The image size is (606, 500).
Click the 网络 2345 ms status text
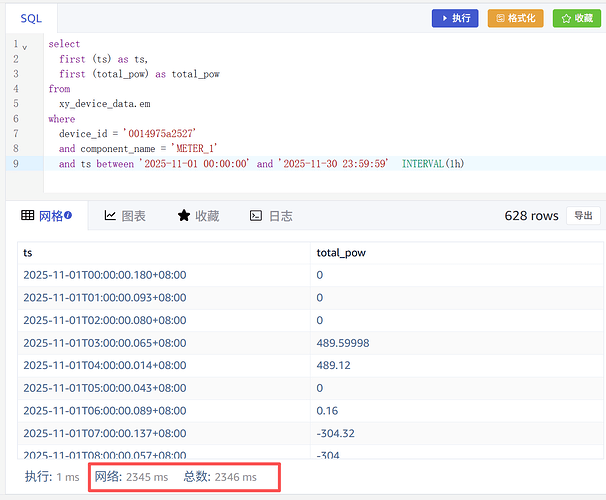coord(131,477)
